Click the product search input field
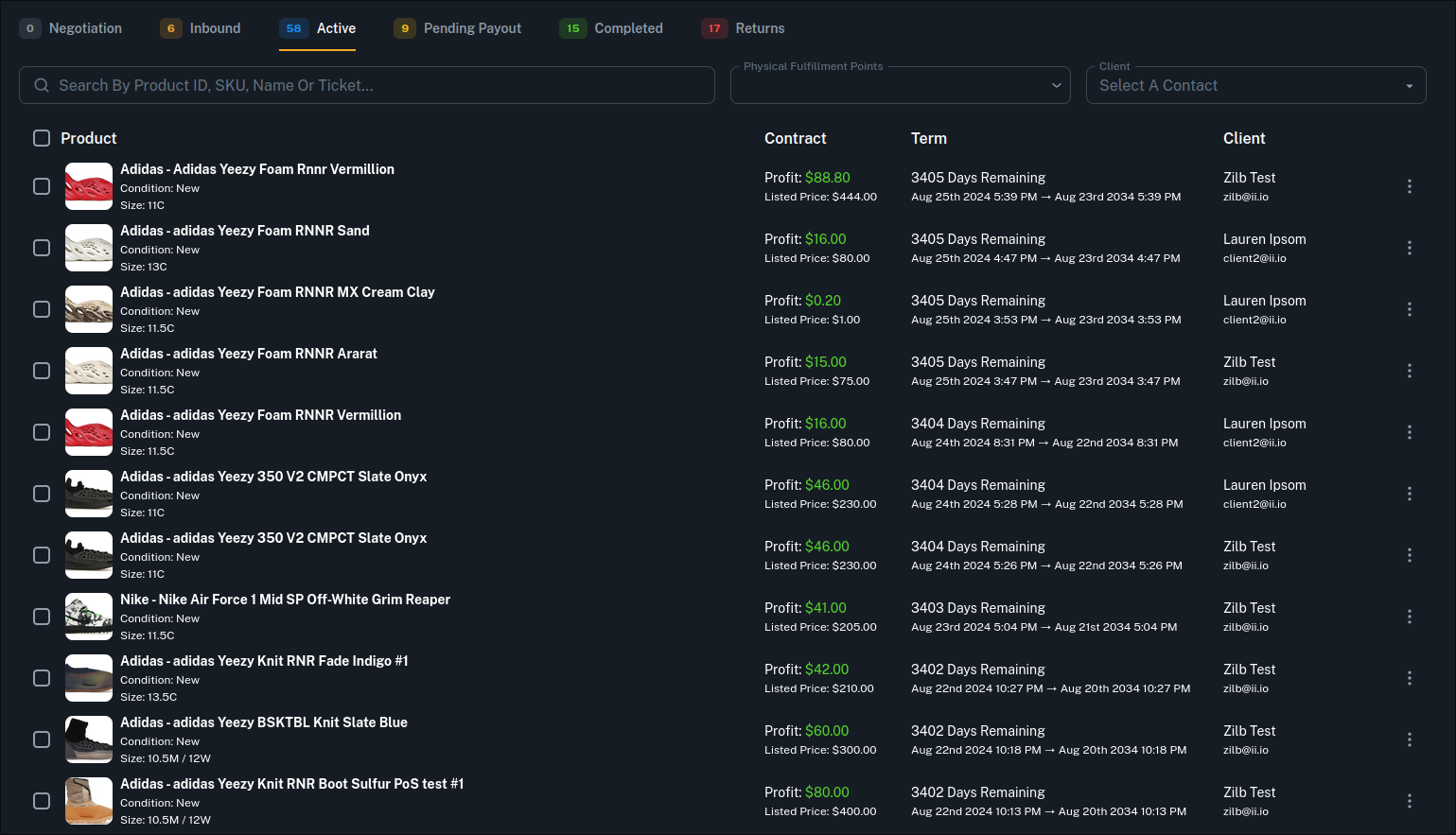Viewport: 1456px width, 835px height. click(x=367, y=85)
